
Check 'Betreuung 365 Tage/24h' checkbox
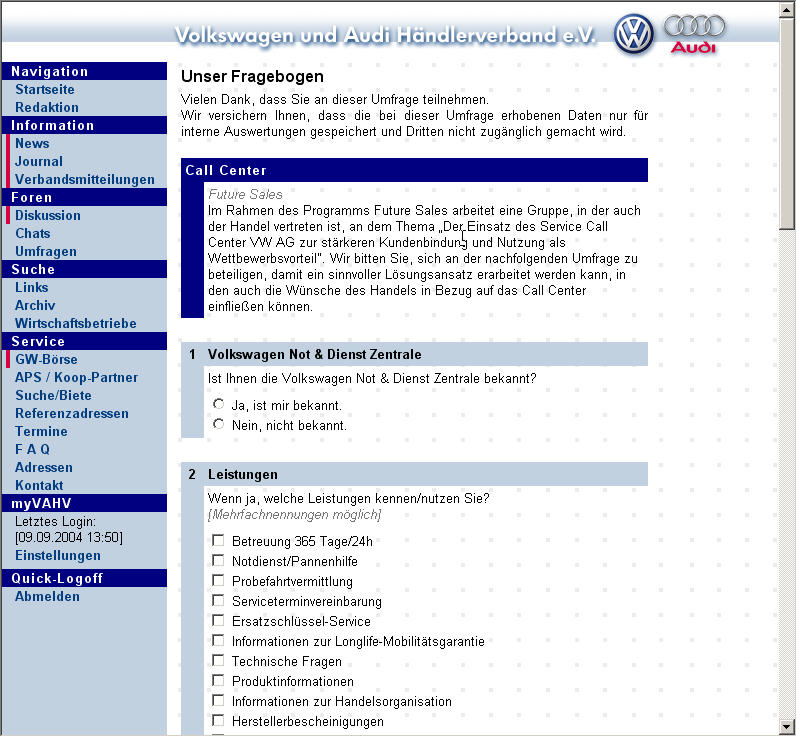[218, 540]
